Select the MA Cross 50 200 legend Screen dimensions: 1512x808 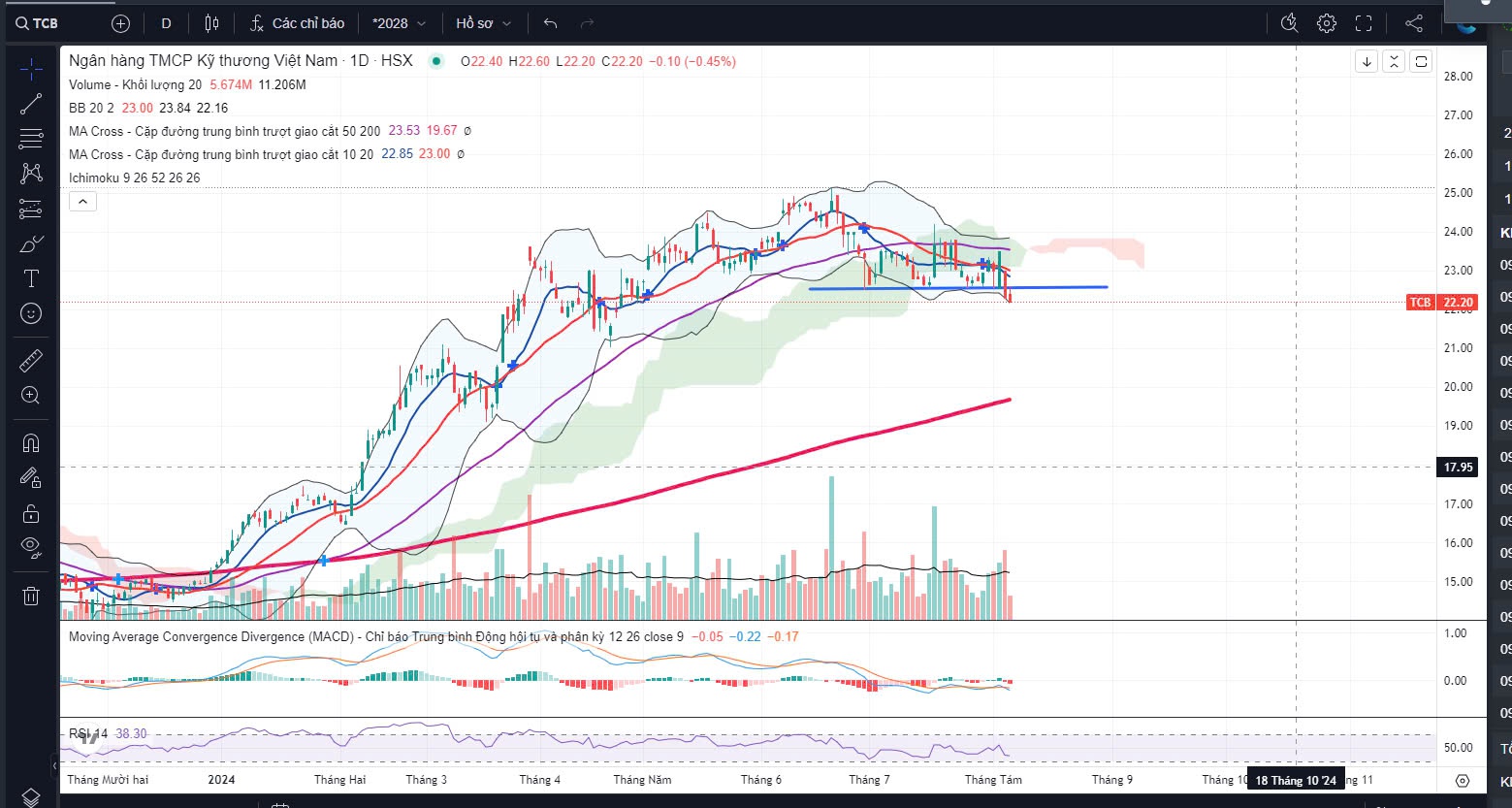pos(225,131)
